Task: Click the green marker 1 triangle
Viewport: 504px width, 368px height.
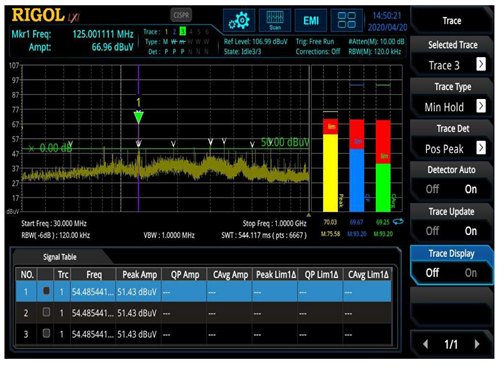Action: pos(139,117)
